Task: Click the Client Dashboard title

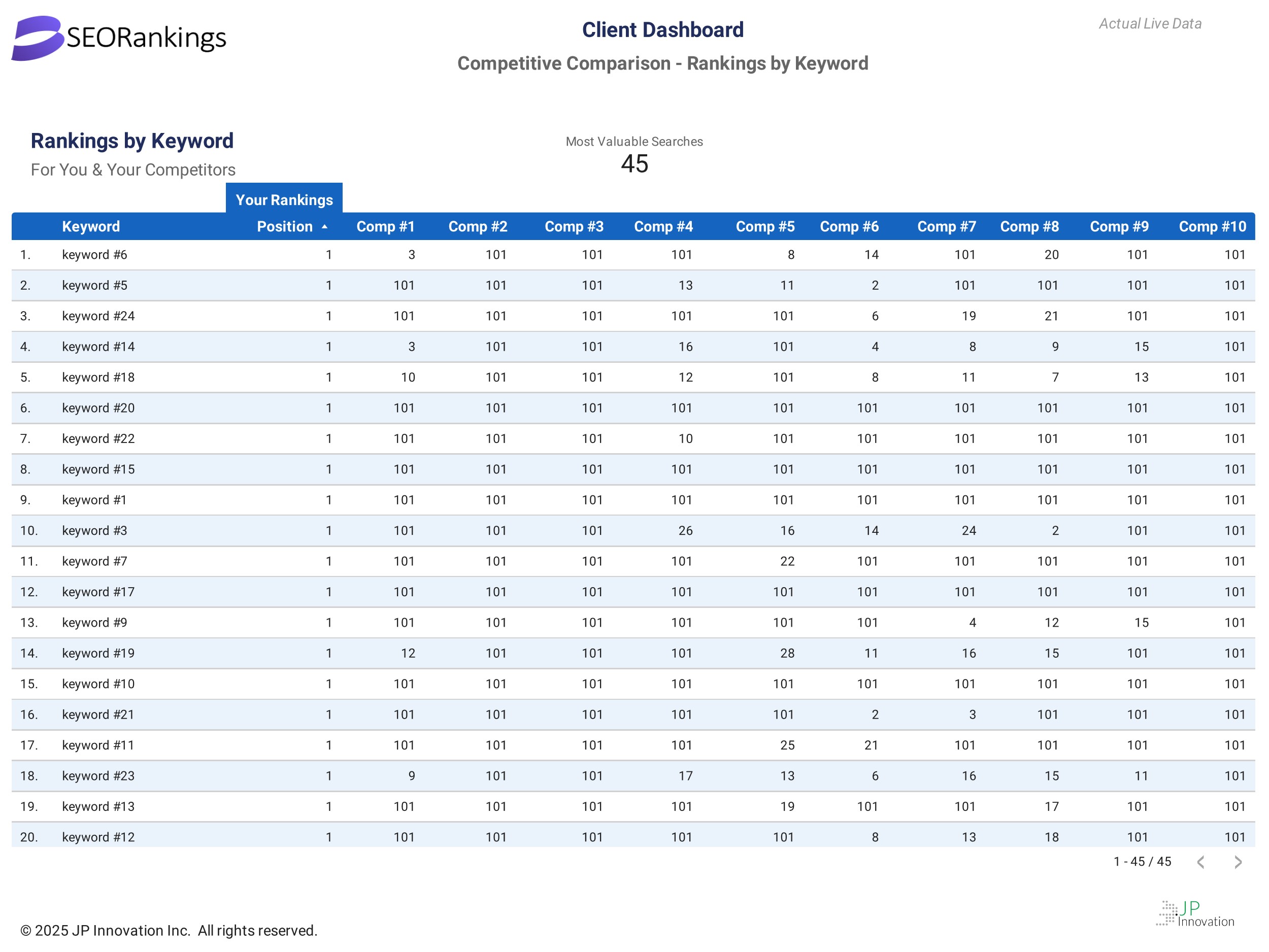Action: click(662, 30)
